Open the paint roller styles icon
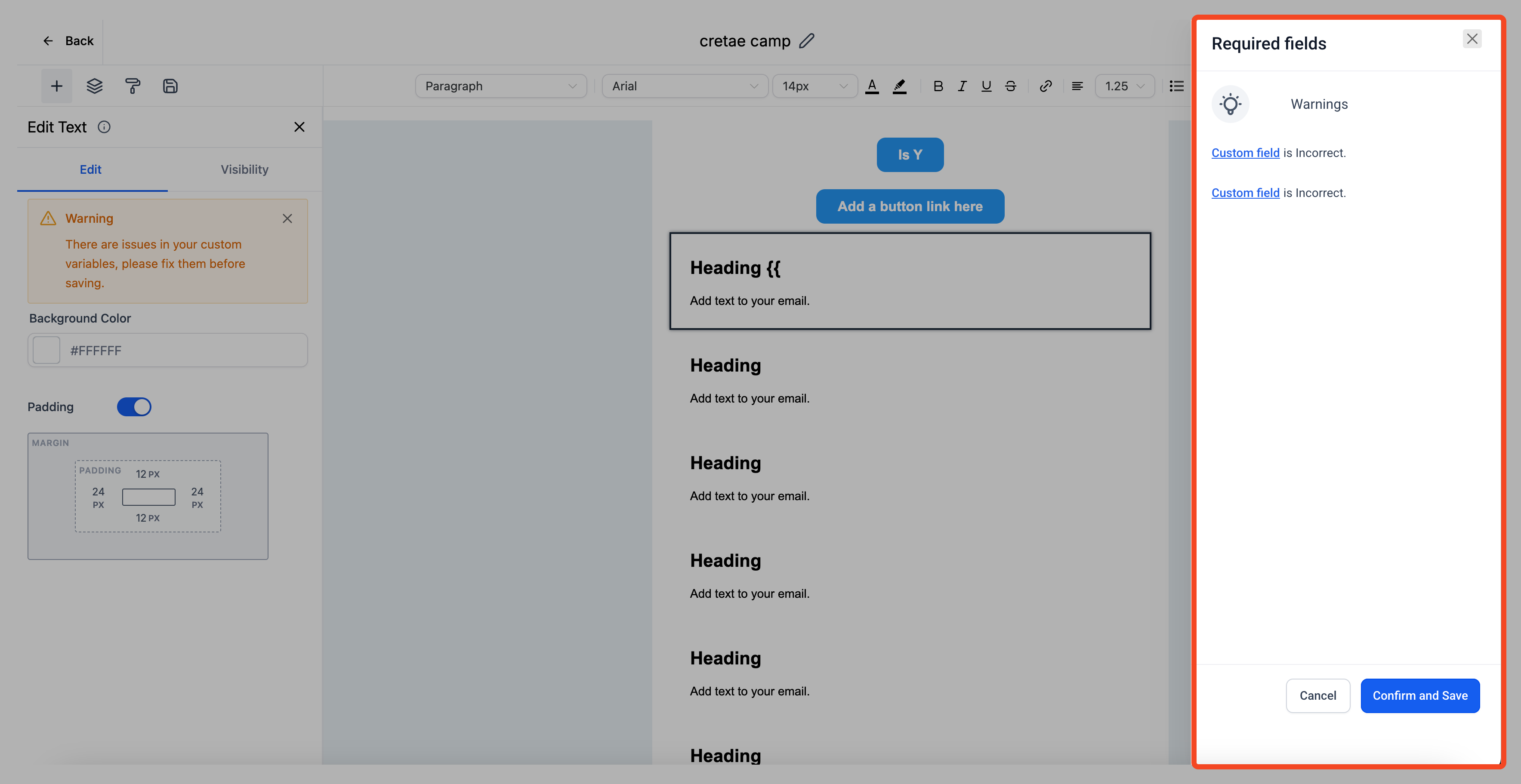The width and height of the screenshot is (1521, 784). click(132, 86)
